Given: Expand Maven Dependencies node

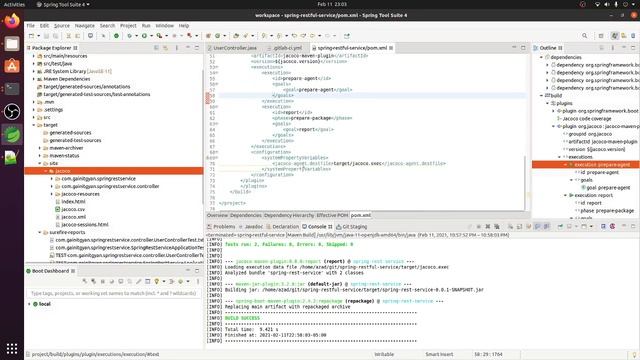Looking at the screenshot, I should click(x=34, y=79).
